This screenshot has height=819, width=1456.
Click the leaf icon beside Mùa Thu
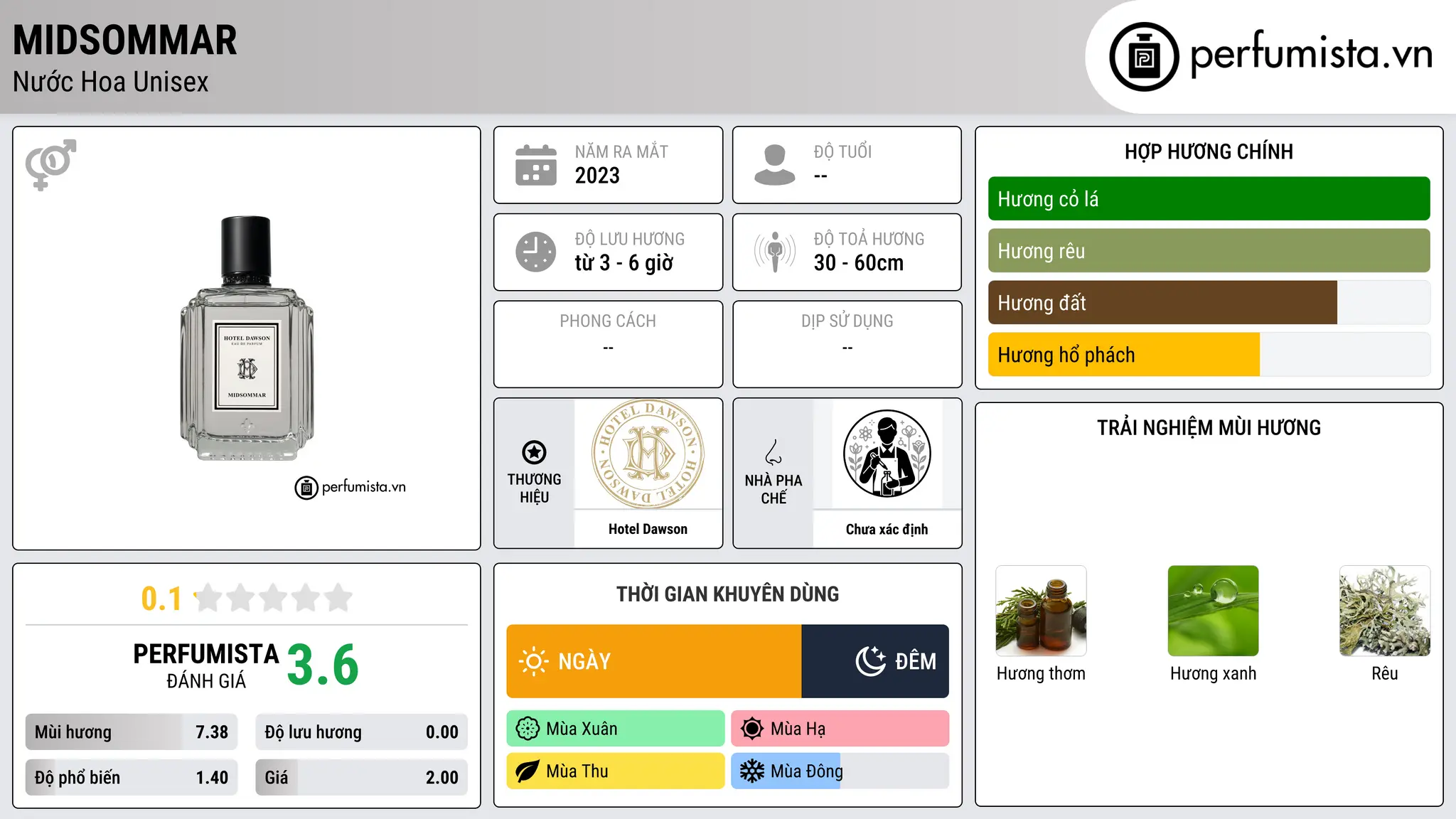[x=528, y=771]
